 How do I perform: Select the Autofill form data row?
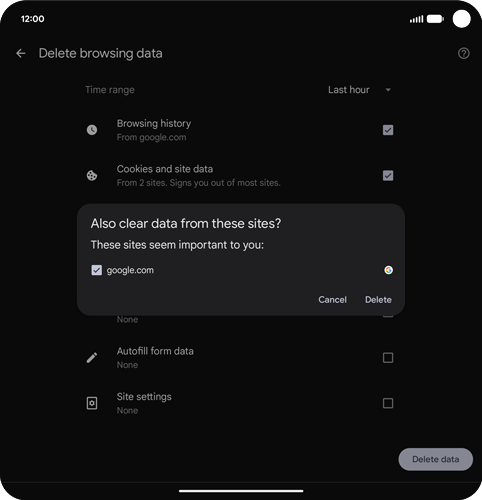tap(239, 358)
